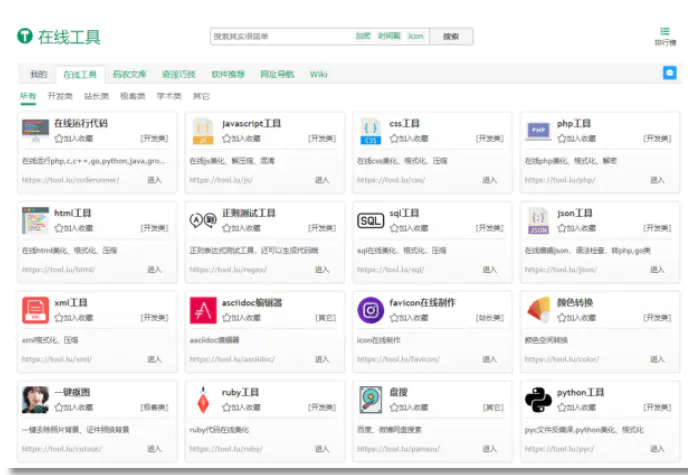Switch to the Wiki tab
698x475 pixels.
tap(318, 74)
